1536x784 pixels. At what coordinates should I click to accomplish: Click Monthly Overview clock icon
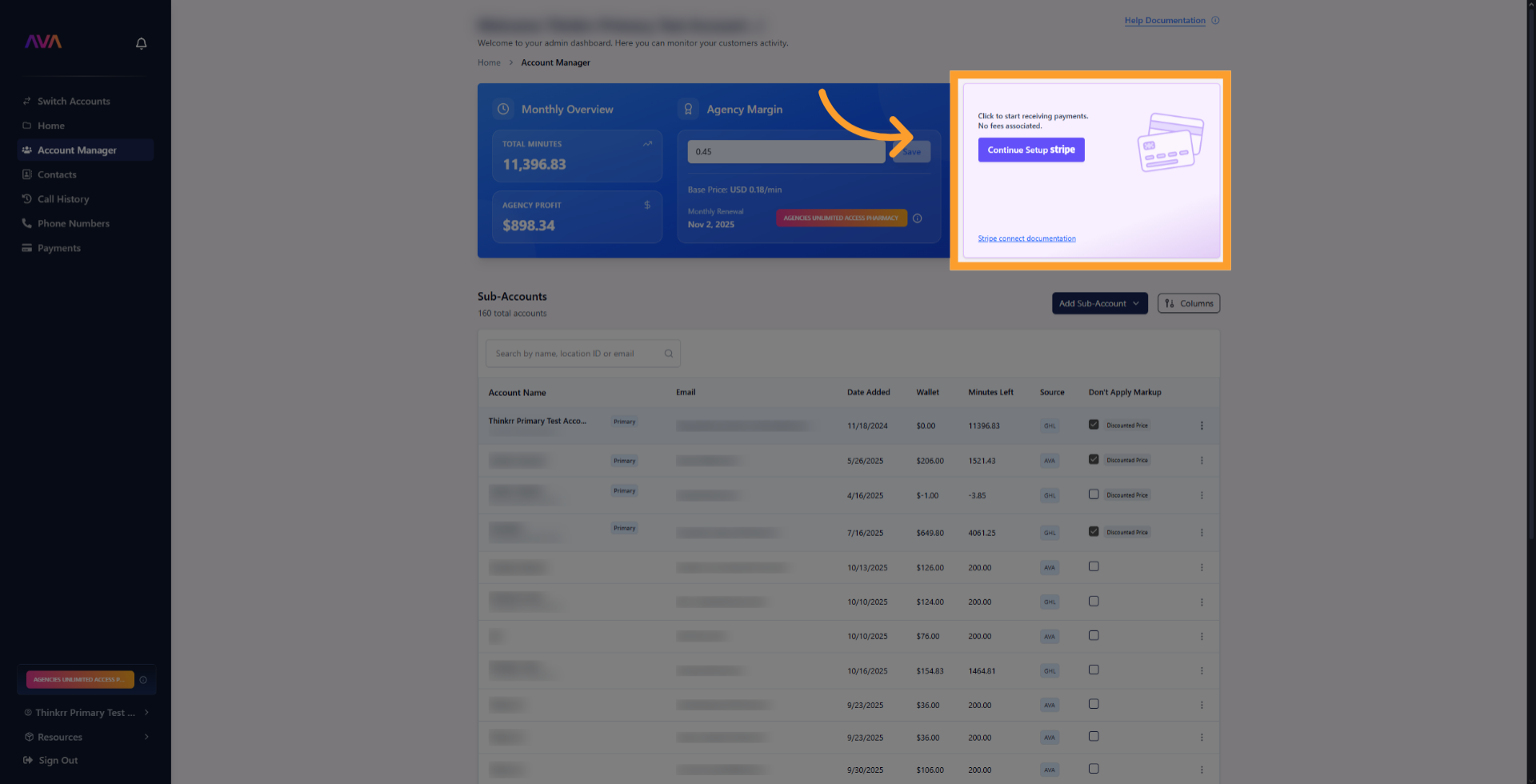point(503,110)
